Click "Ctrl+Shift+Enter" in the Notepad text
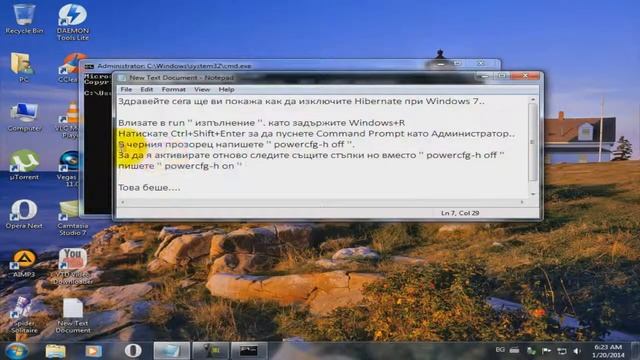This screenshot has width=640, height=360. pyautogui.click(x=208, y=134)
